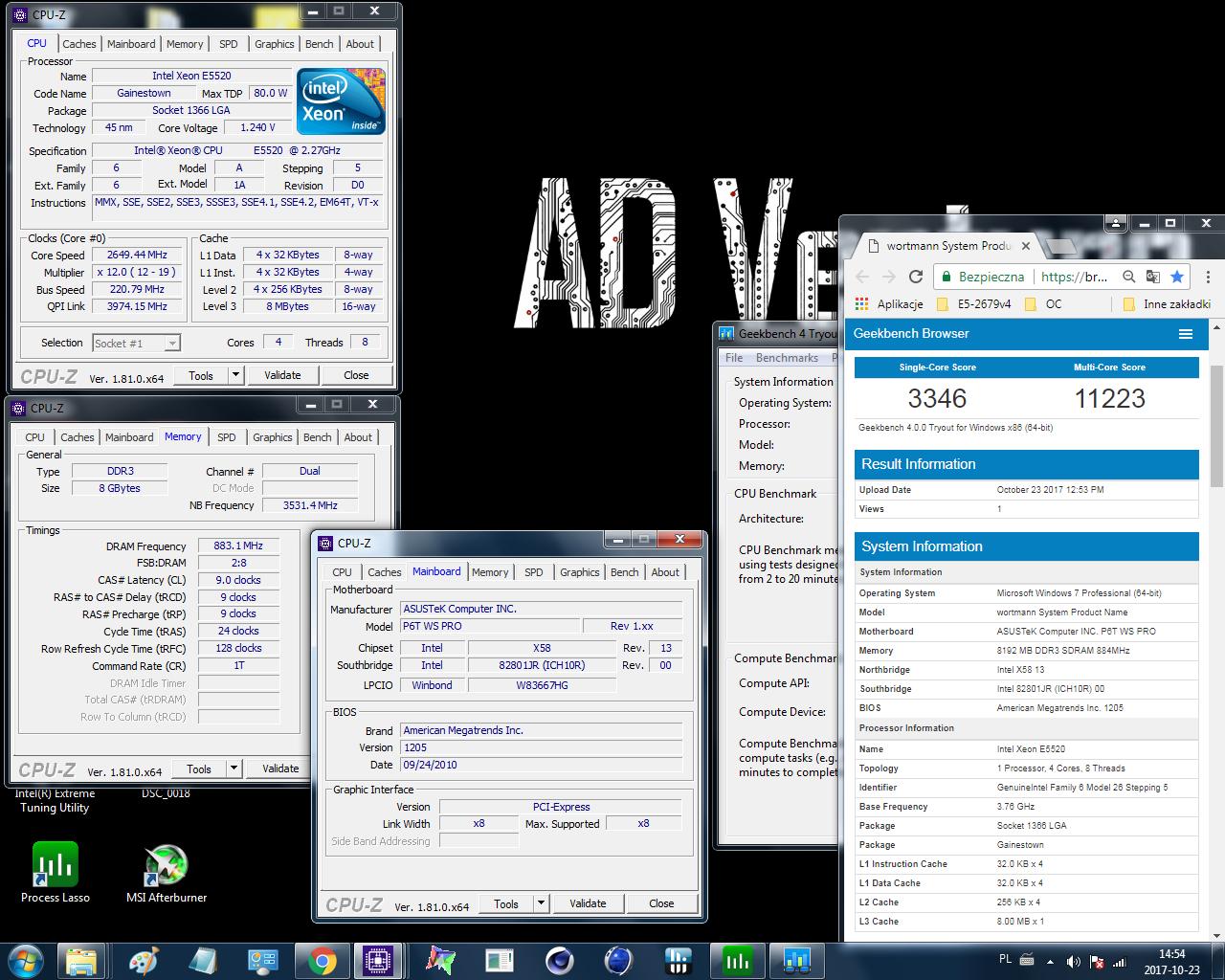Expand Tools arrow in CPU-Z Memory window
The width and height of the screenshot is (1225, 980).
tap(234, 768)
